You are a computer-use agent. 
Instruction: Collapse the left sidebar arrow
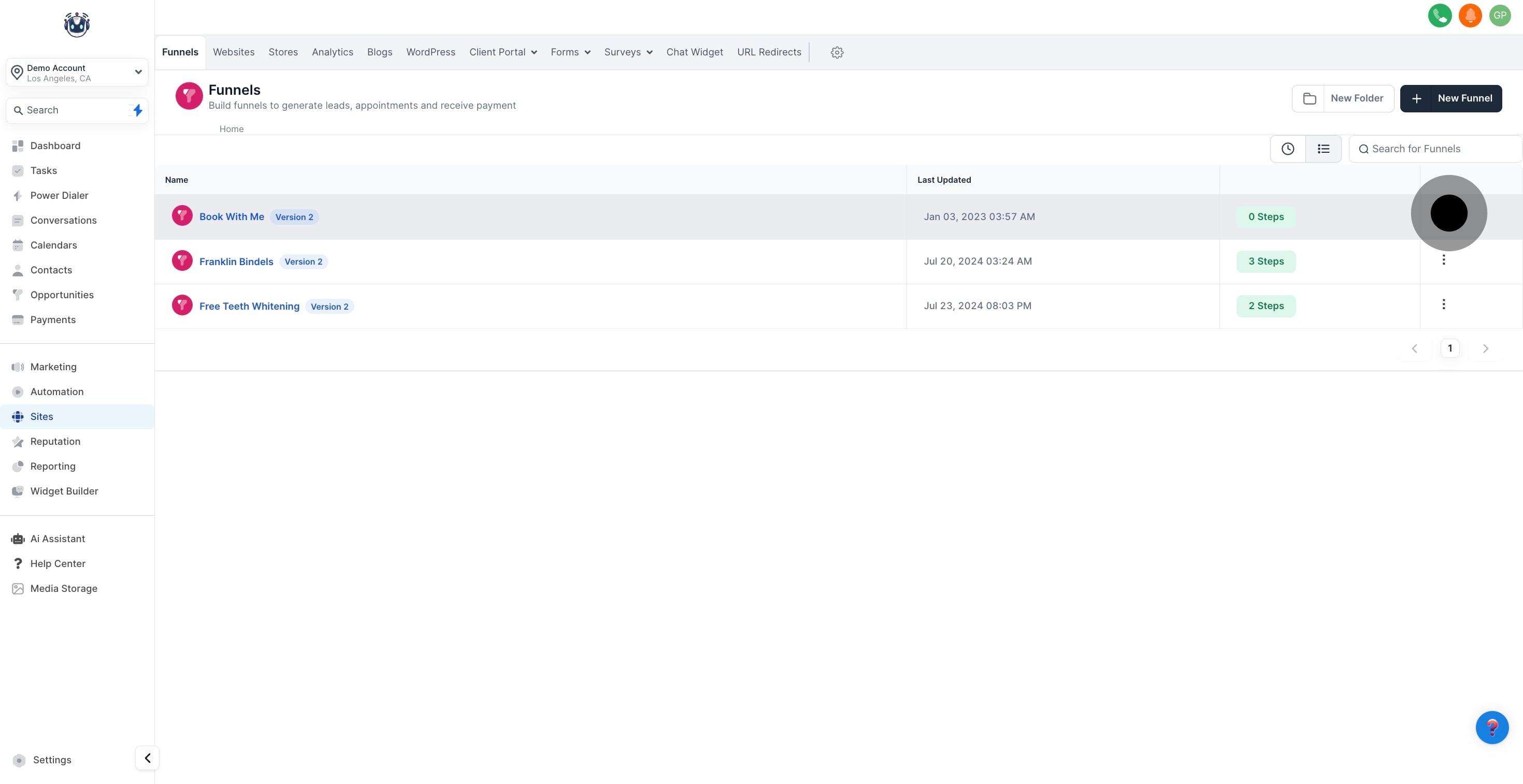(147, 758)
